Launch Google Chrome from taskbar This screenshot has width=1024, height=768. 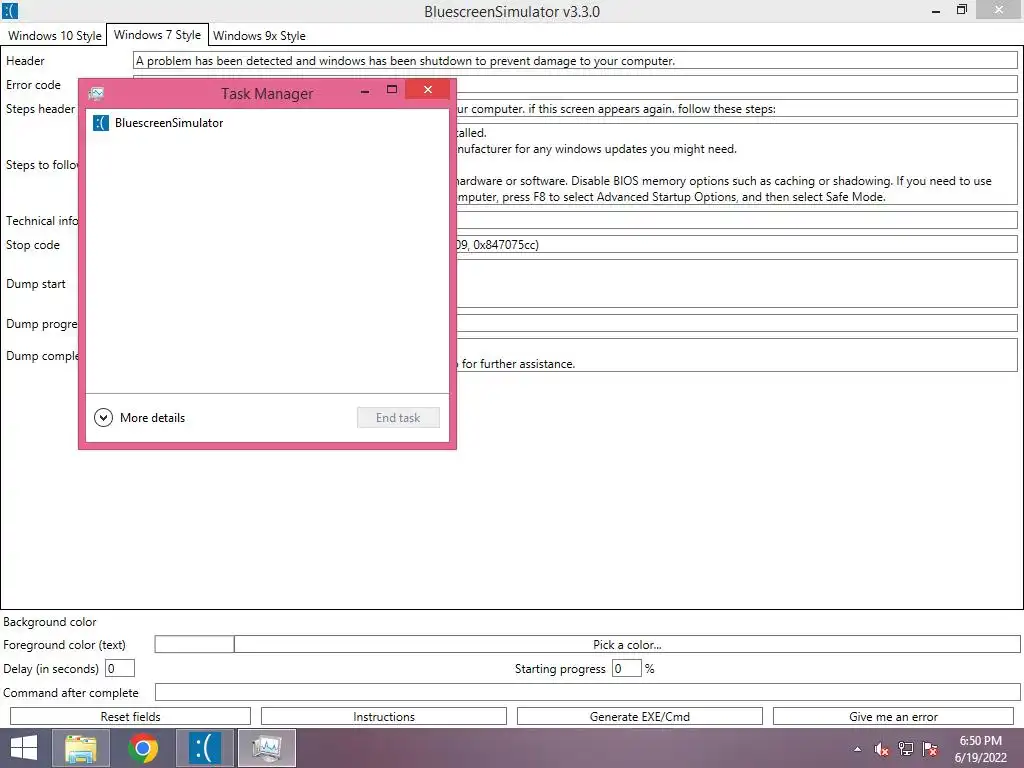click(x=143, y=748)
